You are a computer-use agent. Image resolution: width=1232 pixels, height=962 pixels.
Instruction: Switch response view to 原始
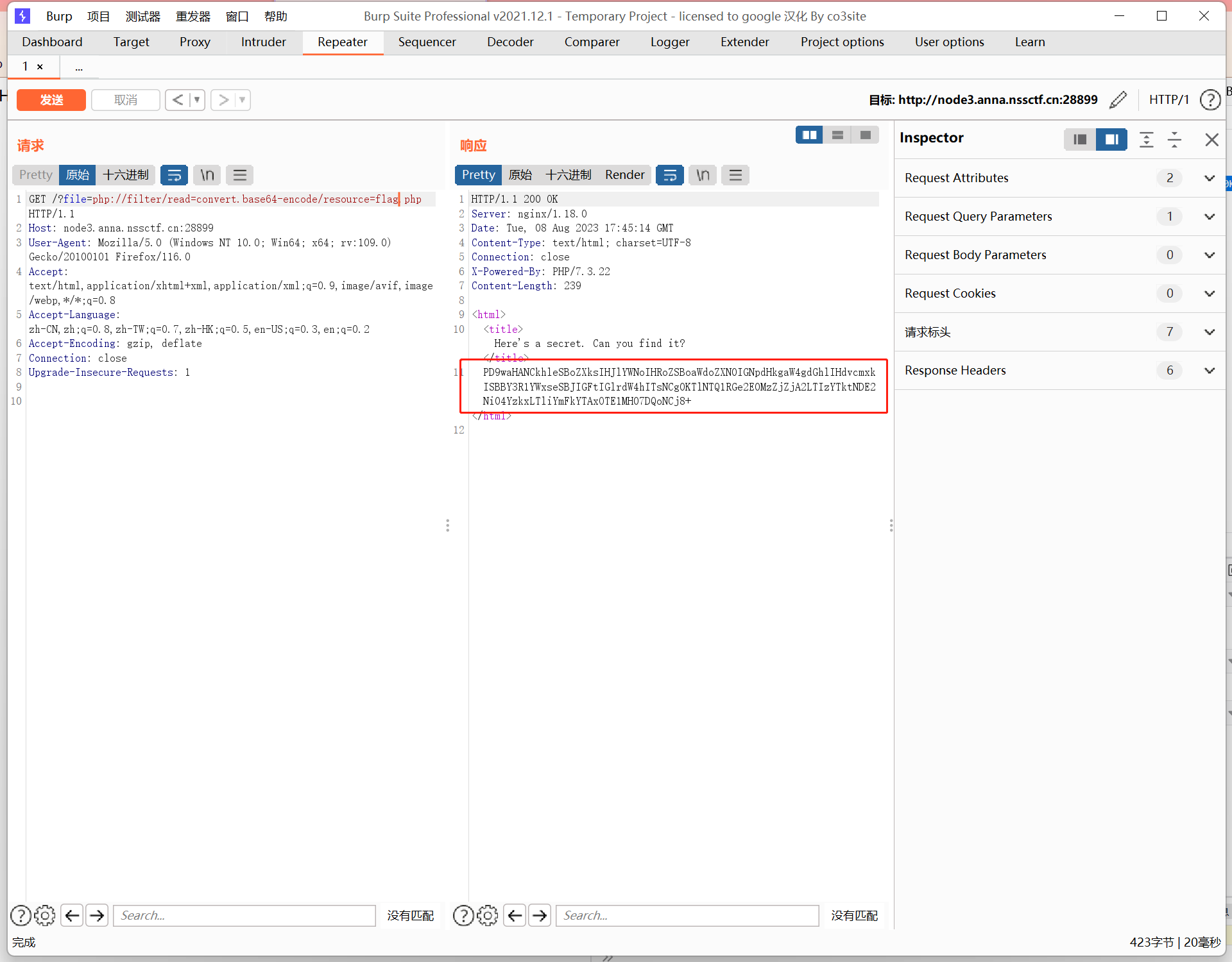pyautogui.click(x=520, y=175)
